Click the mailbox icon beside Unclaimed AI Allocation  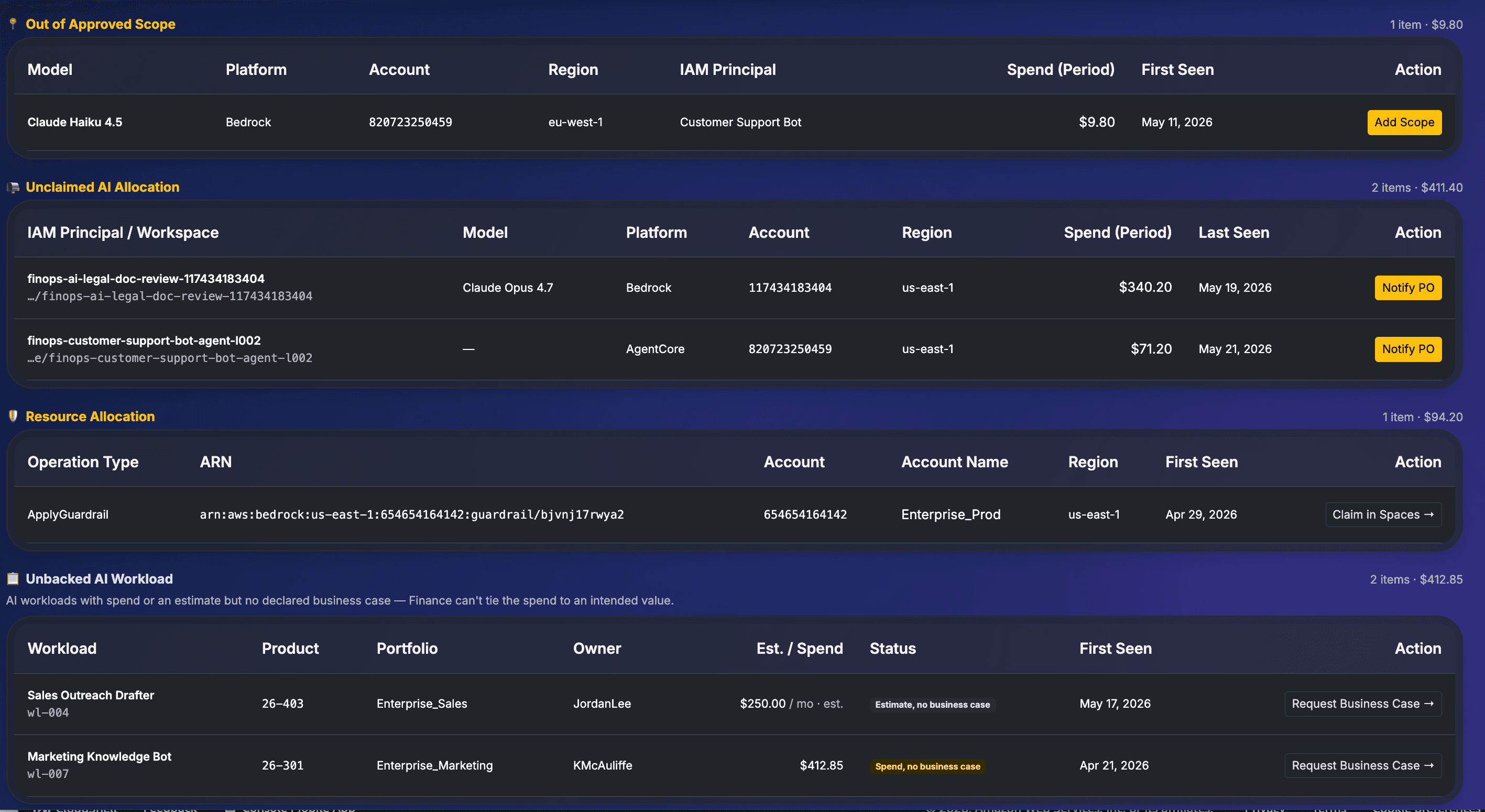[13, 188]
